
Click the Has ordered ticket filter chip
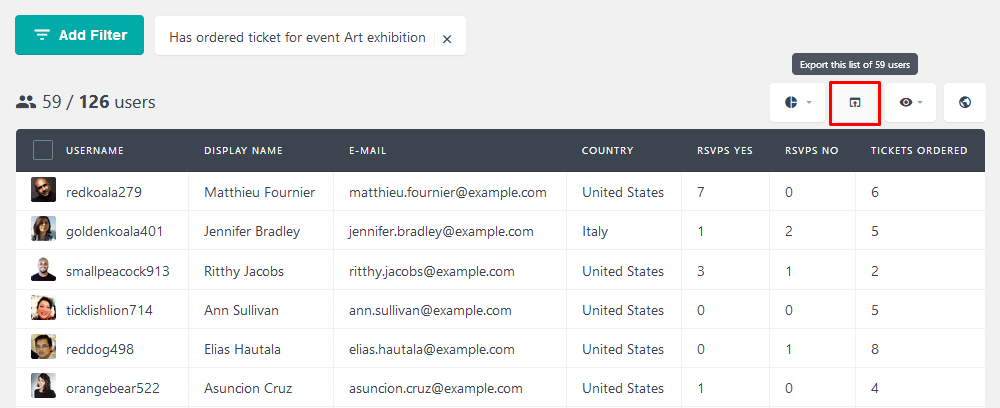pos(297,38)
